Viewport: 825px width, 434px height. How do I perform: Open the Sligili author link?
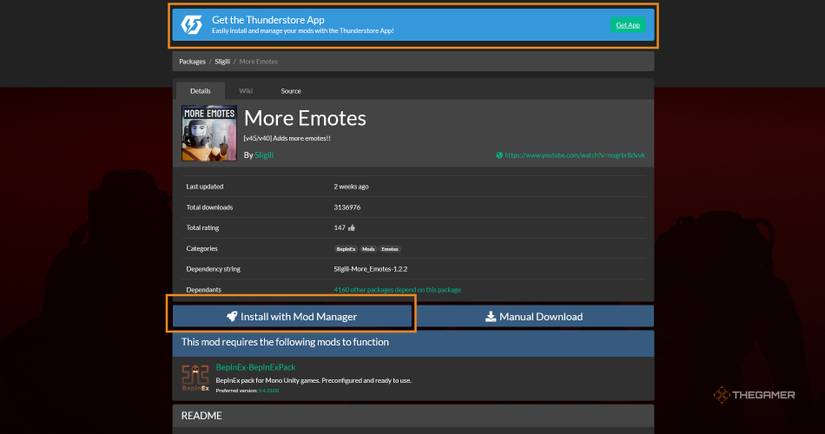point(264,155)
